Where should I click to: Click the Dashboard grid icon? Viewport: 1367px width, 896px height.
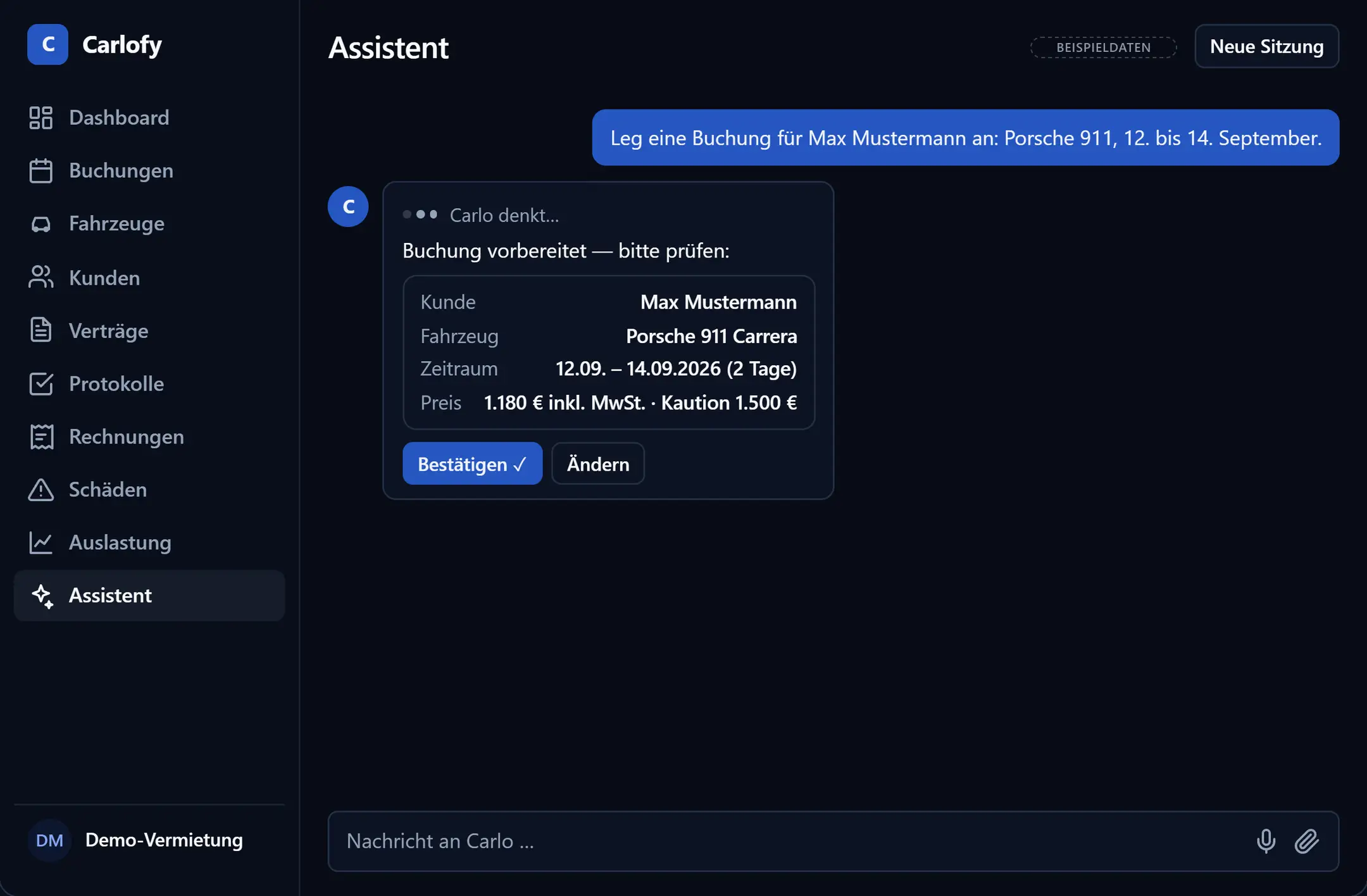41,118
